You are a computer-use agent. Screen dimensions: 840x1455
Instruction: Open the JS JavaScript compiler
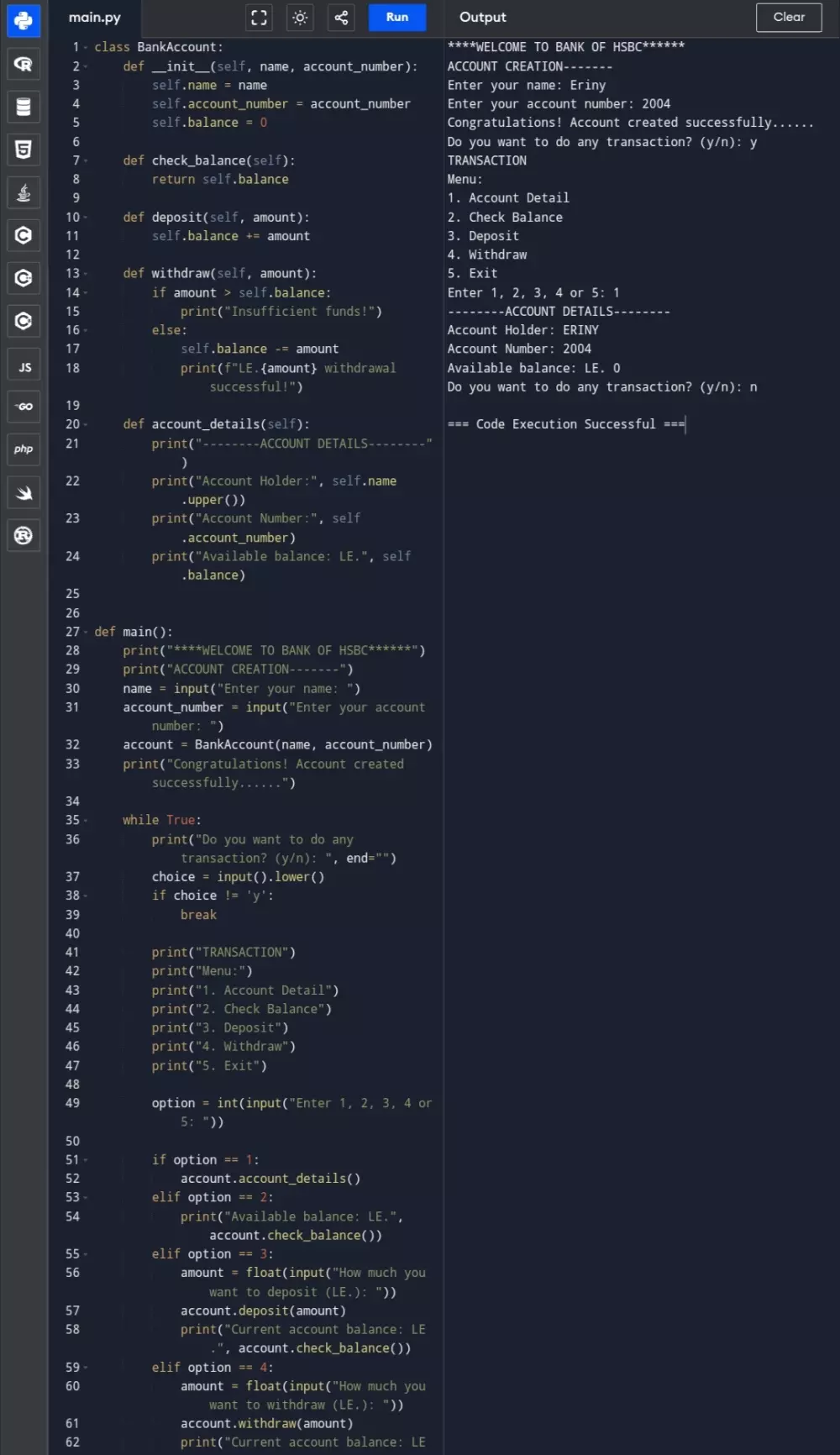(24, 366)
